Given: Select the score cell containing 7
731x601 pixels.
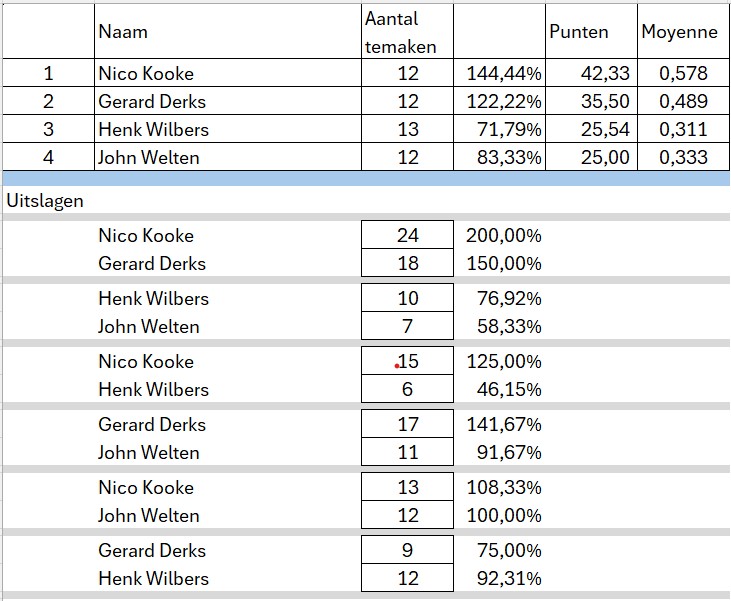Looking at the screenshot, I should coord(407,327).
